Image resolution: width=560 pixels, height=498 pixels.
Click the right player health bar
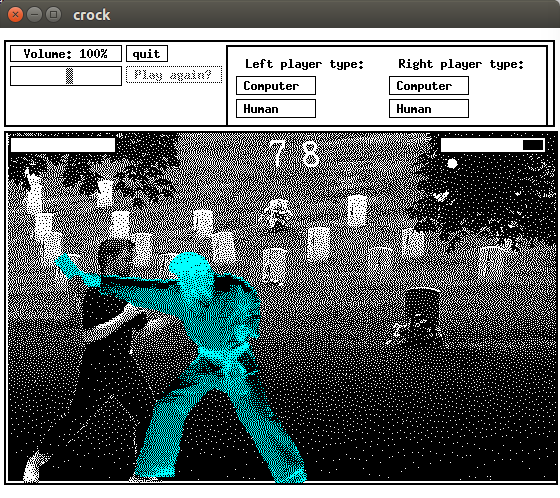(x=493, y=145)
